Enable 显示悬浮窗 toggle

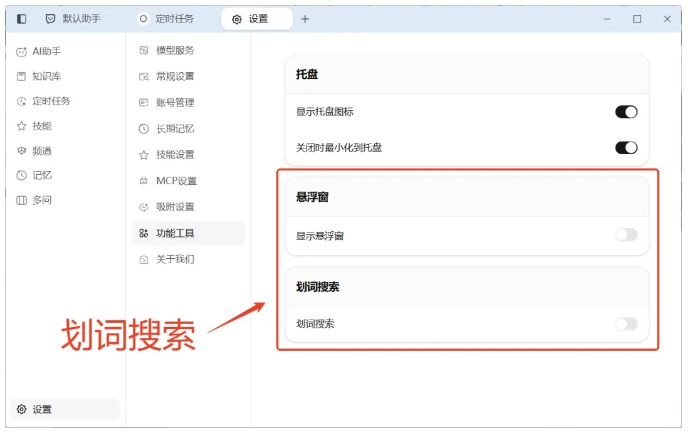626,235
